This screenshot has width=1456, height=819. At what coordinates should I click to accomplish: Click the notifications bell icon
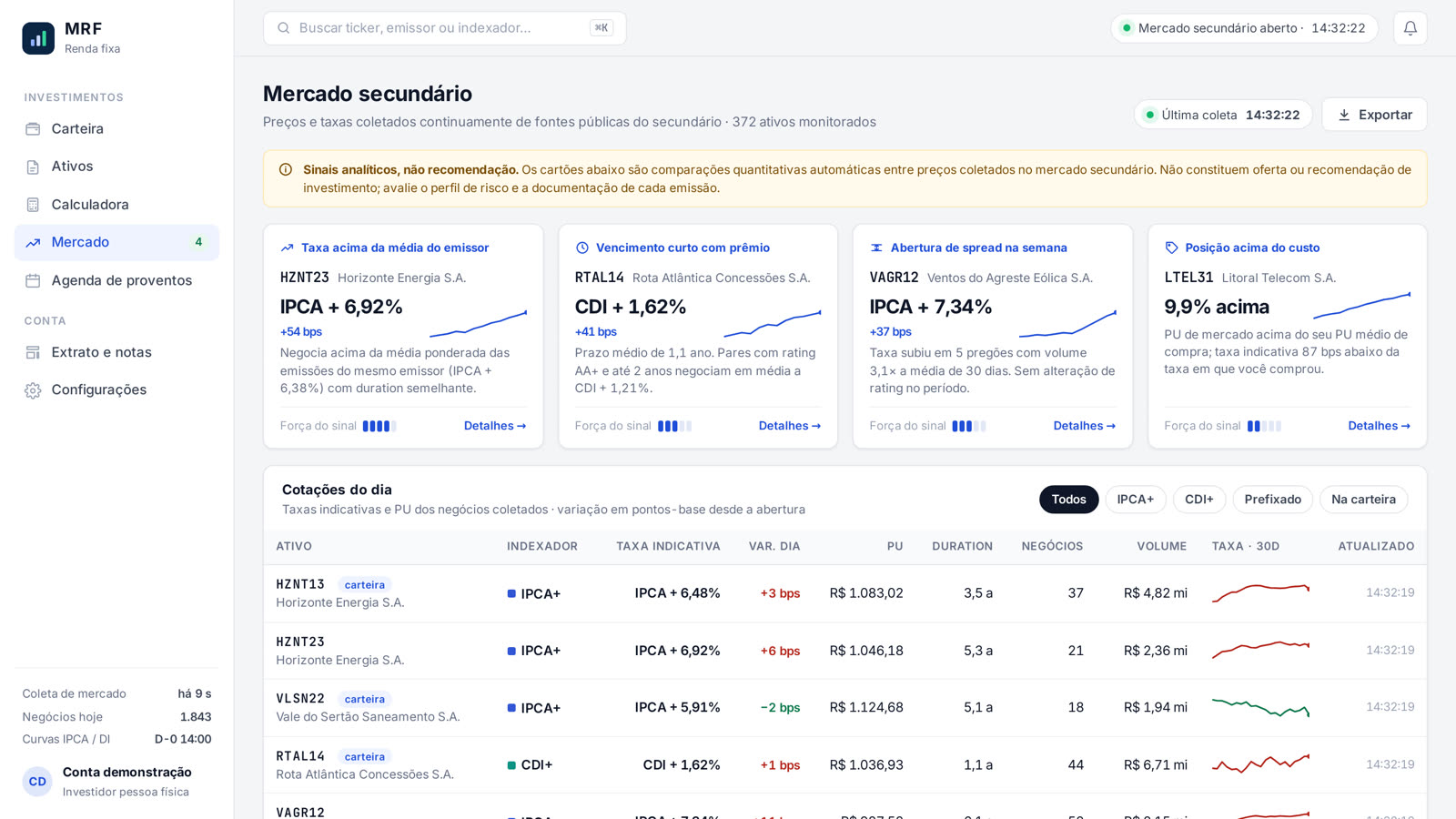(x=1410, y=28)
